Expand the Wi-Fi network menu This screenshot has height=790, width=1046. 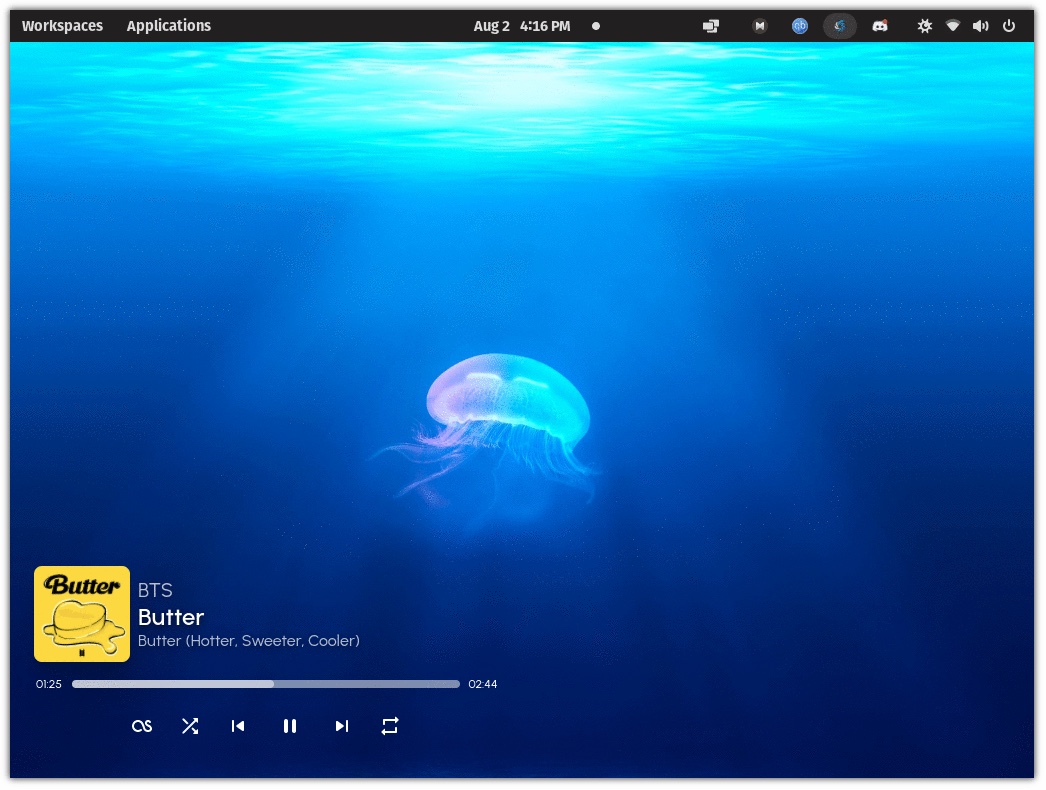click(x=953, y=26)
